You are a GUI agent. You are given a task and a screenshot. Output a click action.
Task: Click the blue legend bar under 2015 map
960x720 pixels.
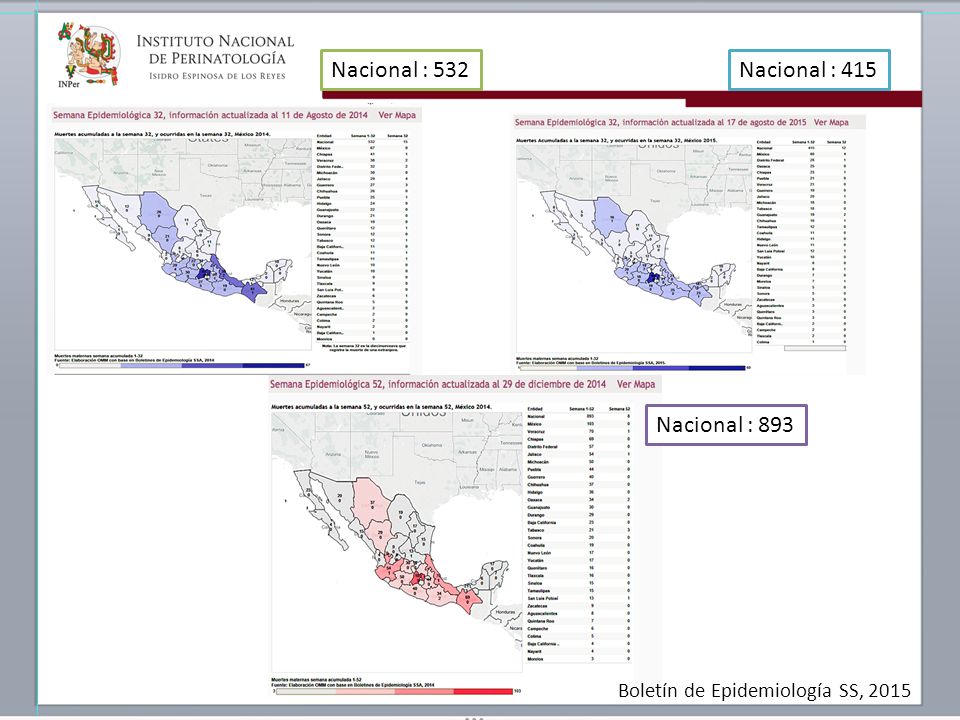tap(631, 368)
